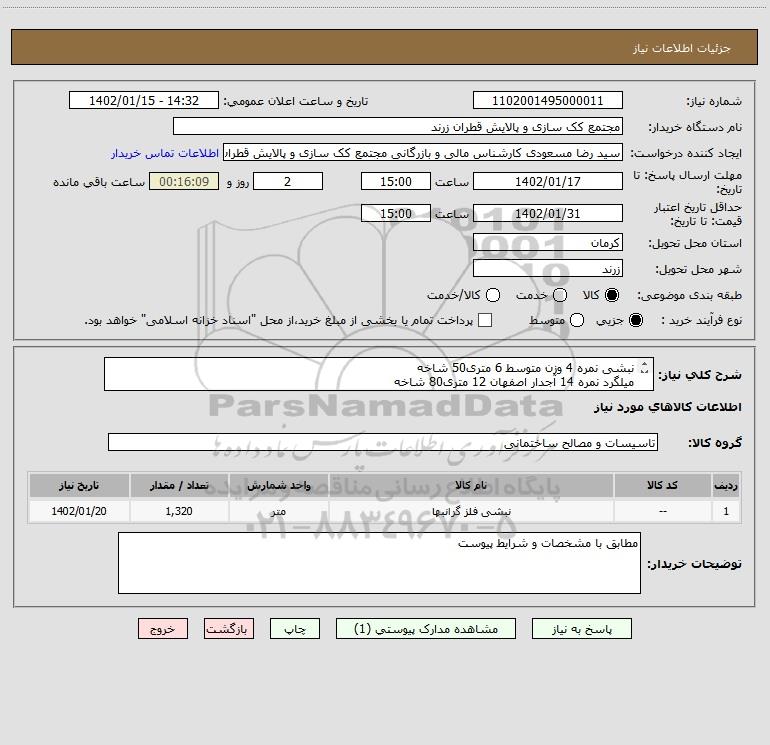Click the announcement date 1402/01/15 - 14:32 field

pyautogui.click(x=144, y=100)
